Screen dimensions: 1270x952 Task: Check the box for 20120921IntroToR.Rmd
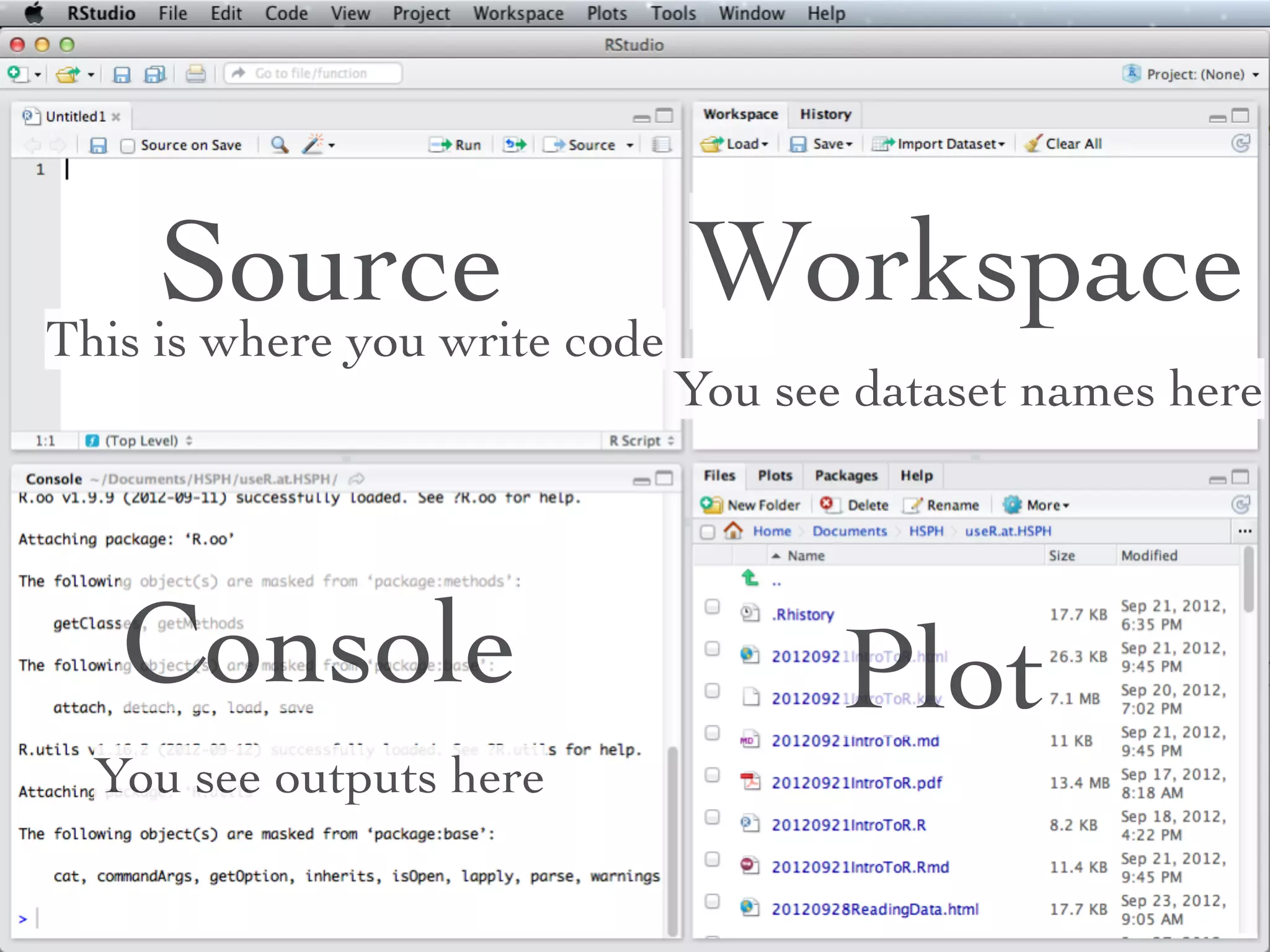pos(712,859)
